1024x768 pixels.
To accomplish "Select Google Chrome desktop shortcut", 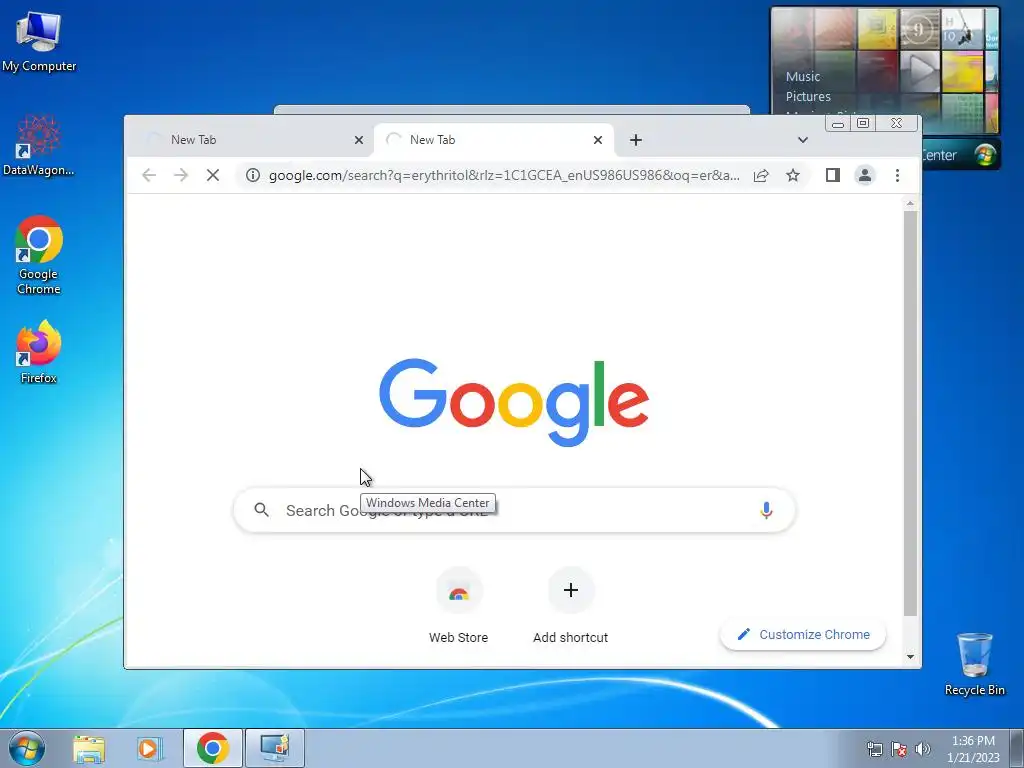I will coord(39,255).
